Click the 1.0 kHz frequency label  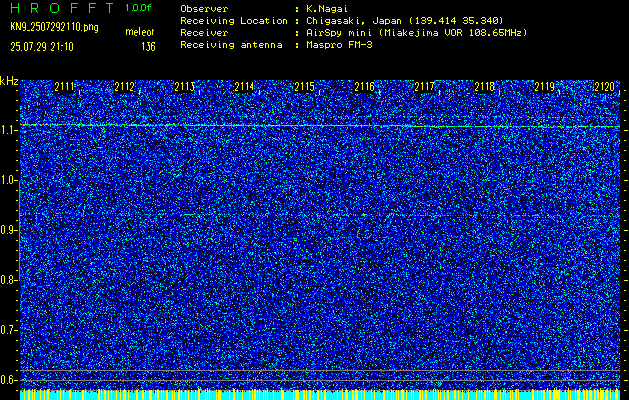click(x=7, y=181)
